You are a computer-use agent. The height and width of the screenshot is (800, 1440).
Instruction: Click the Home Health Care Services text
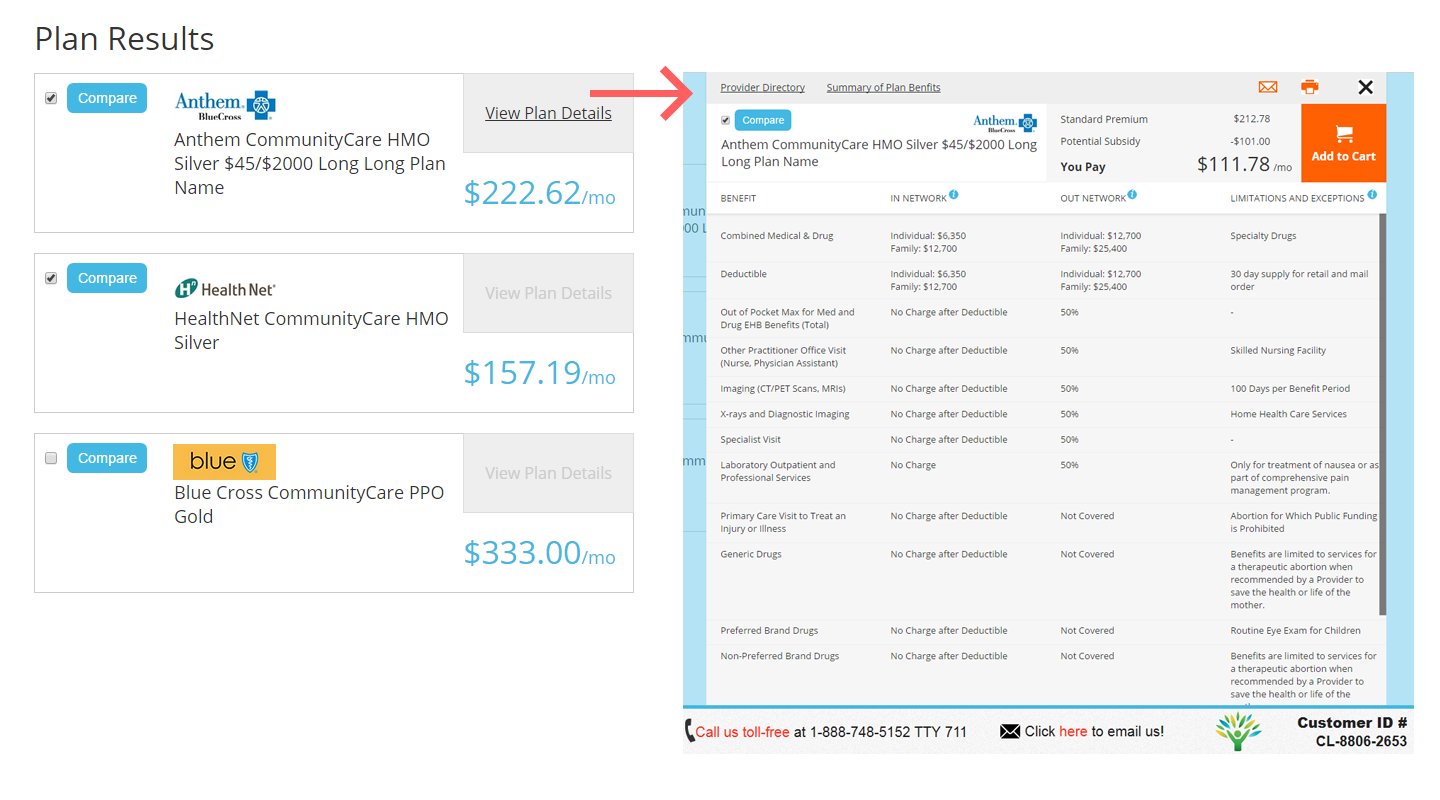pos(1288,414)
